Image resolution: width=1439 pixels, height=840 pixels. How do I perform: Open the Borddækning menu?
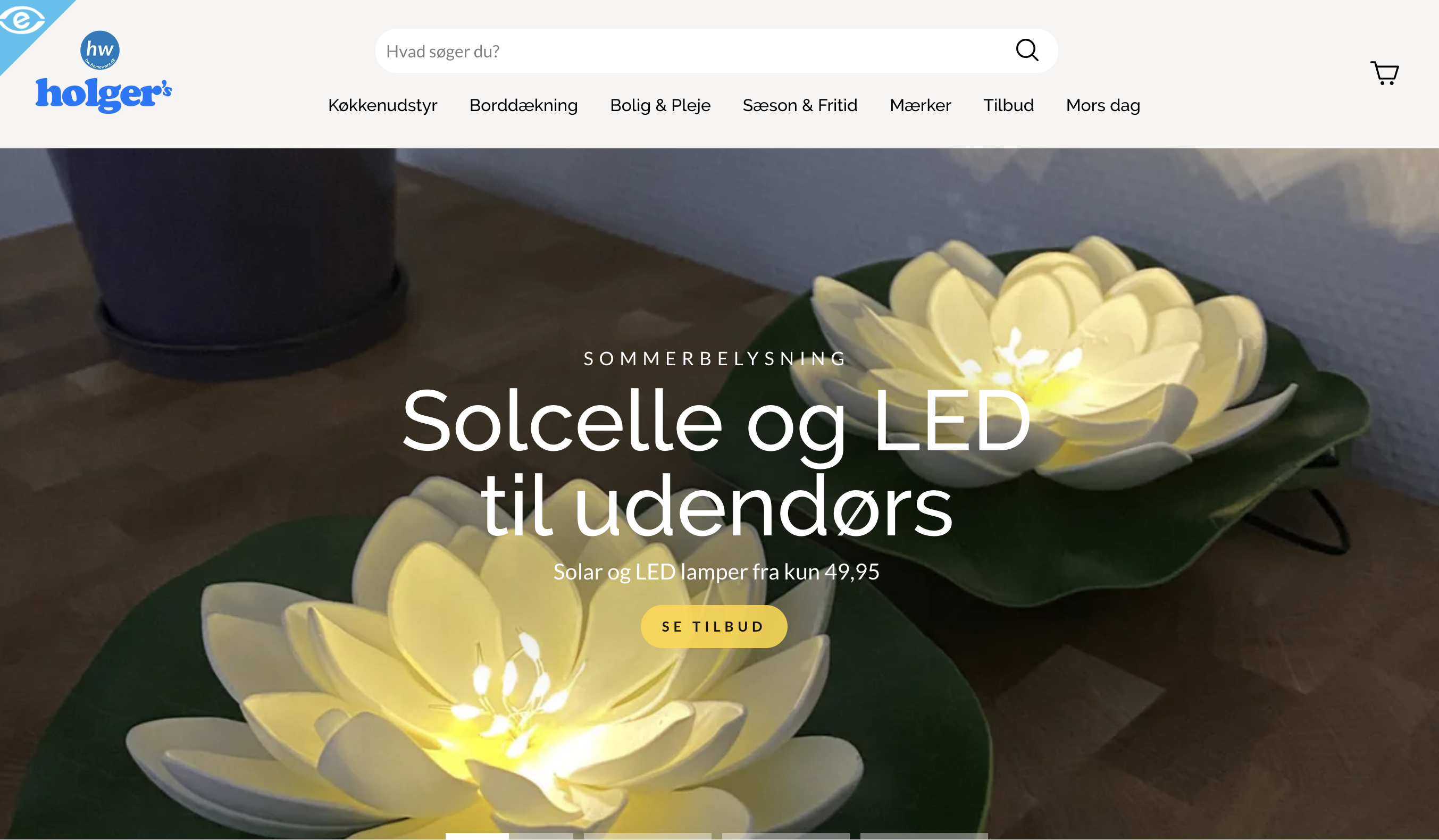click(524, 106)
